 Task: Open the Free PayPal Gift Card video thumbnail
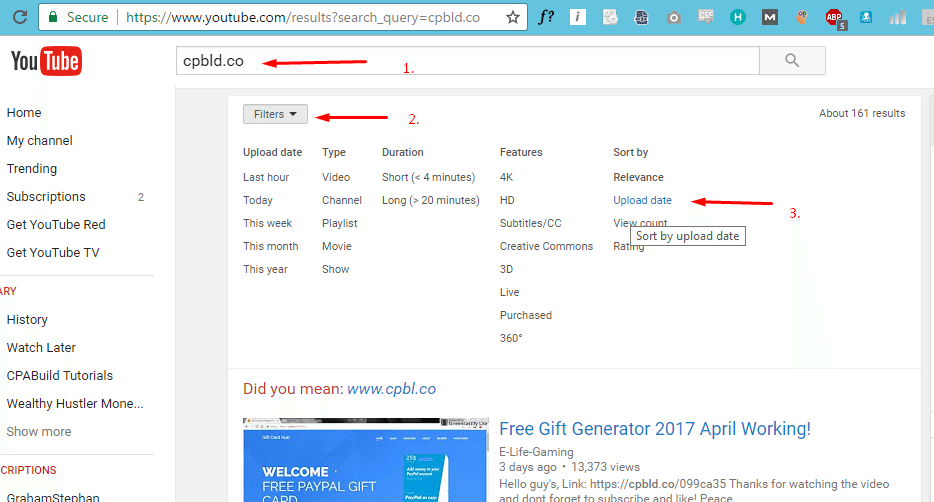(366, 460)
